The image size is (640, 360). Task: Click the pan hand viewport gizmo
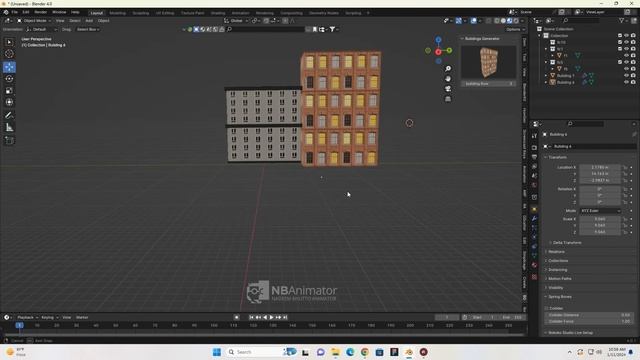(448, 79)
